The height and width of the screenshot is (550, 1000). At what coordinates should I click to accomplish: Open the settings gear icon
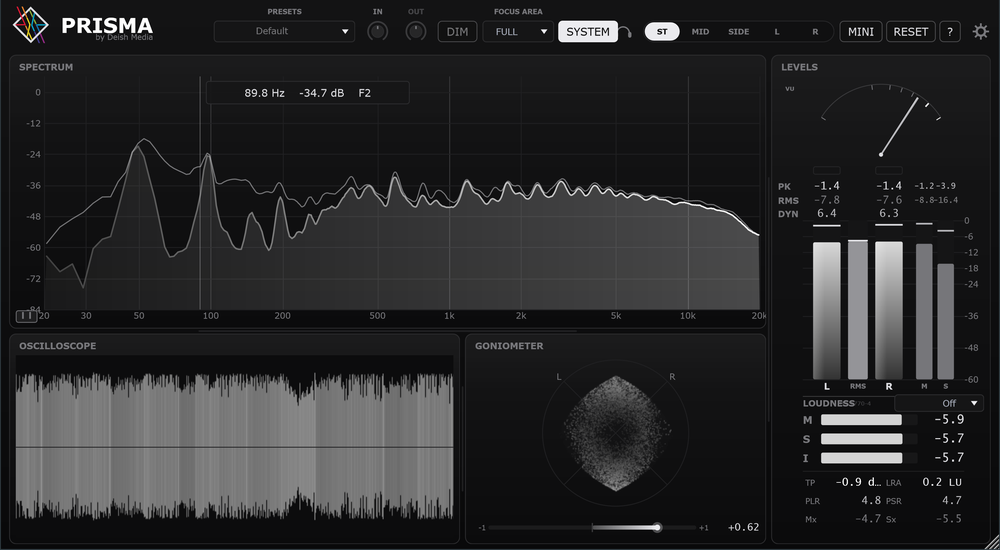[x=980, y=31]
